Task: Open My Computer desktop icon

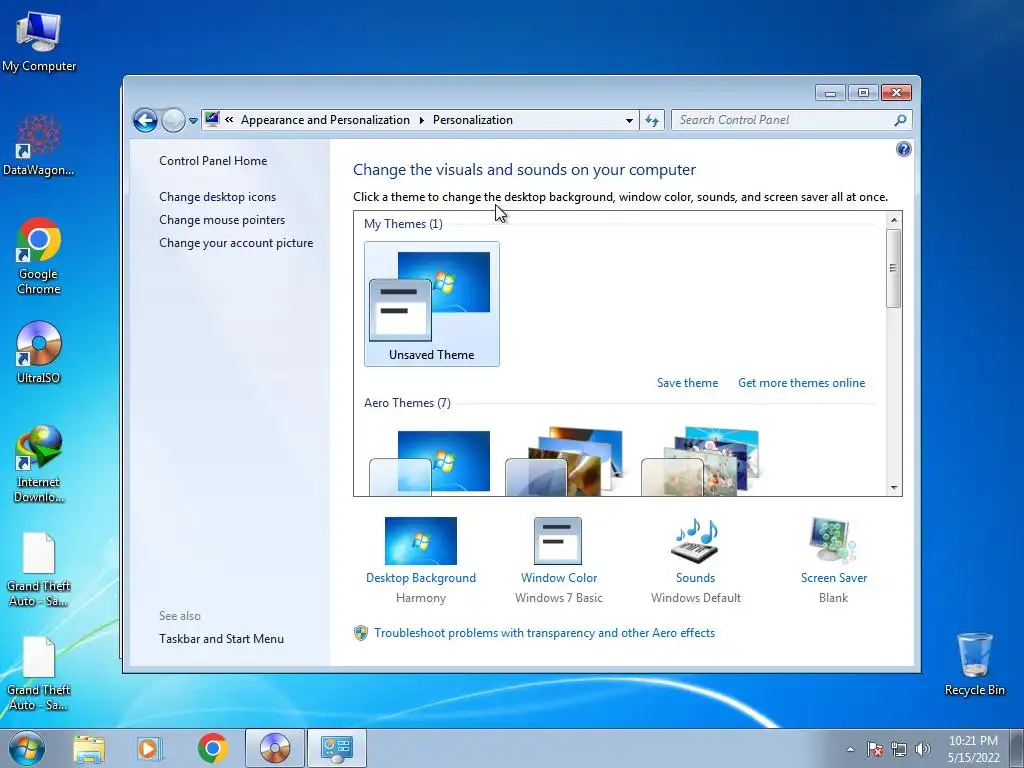Action: 39,40
